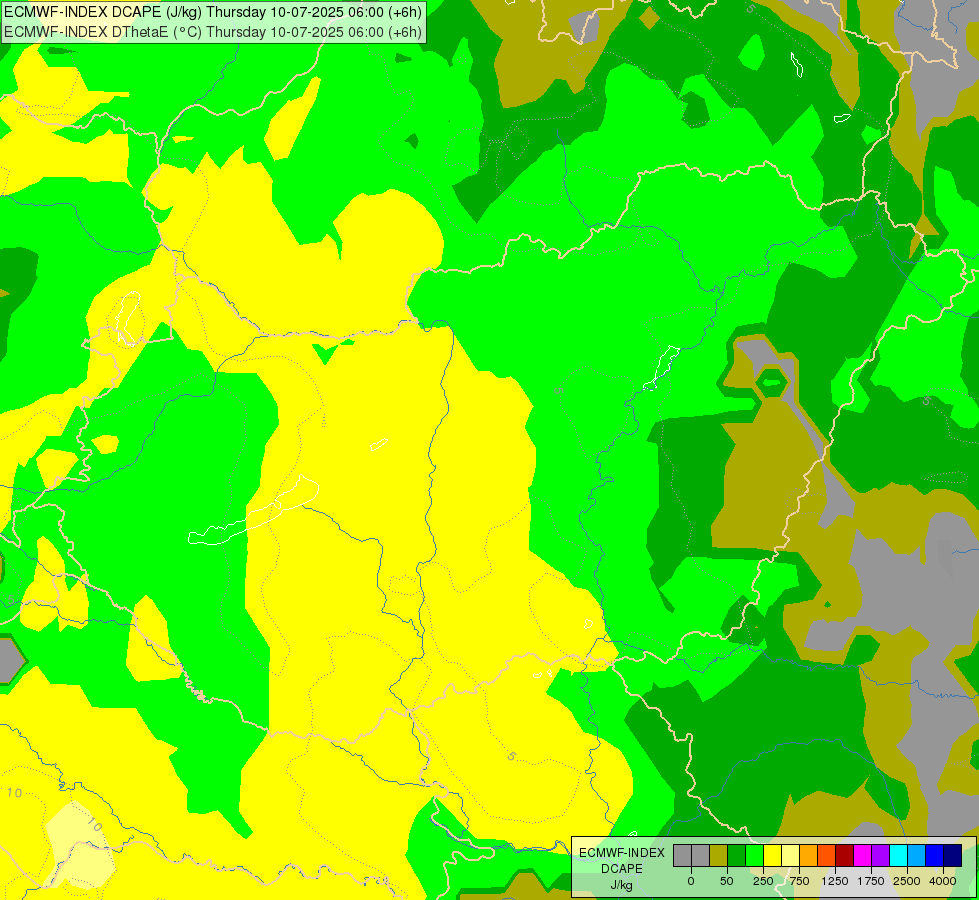
Task: Select the dark green legend swatch
Action: [737, 855]
